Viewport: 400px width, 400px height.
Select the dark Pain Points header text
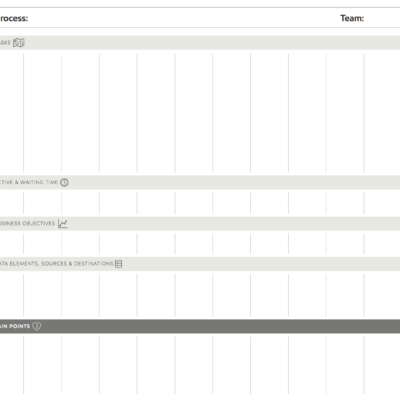click(15, 326)
